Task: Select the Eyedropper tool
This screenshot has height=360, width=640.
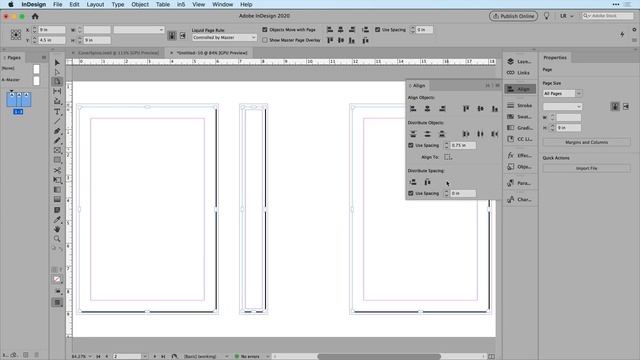Action: [x=57, y=220]
